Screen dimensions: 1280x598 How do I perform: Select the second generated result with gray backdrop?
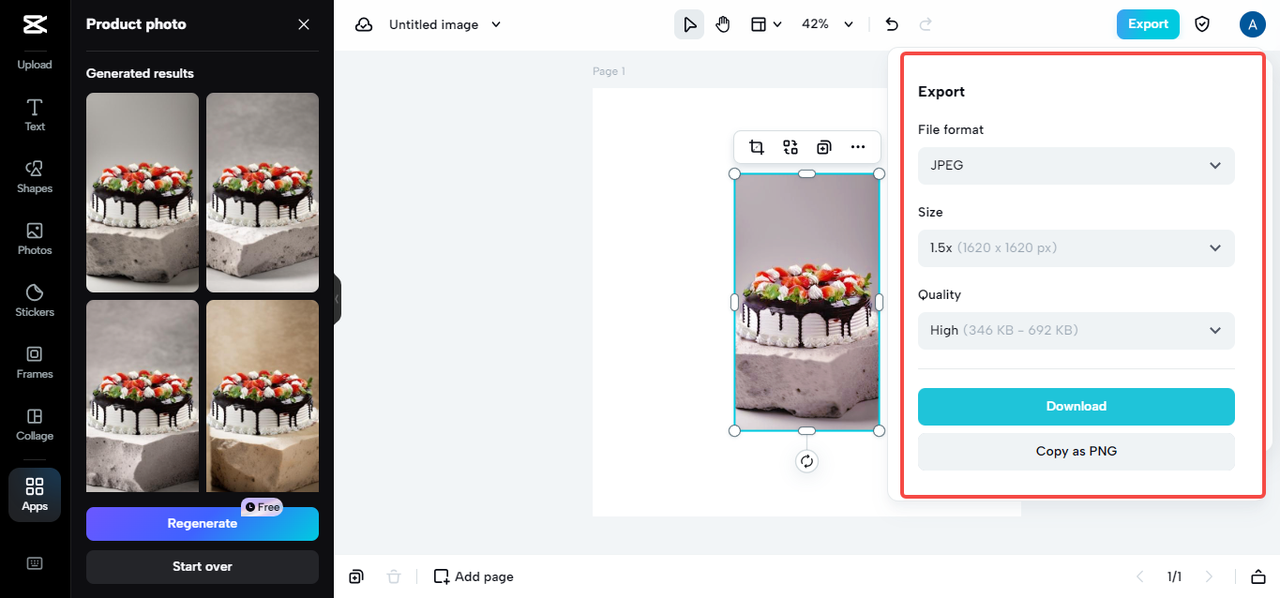tap(262, 193)
